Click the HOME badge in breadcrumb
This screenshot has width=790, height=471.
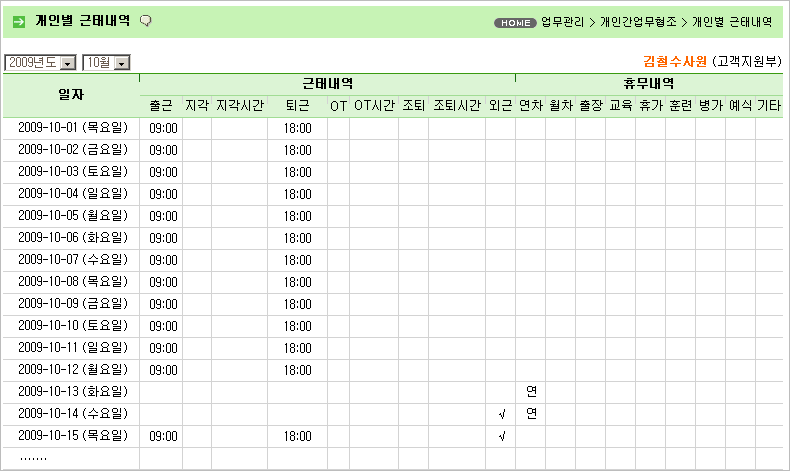(515, 22)
